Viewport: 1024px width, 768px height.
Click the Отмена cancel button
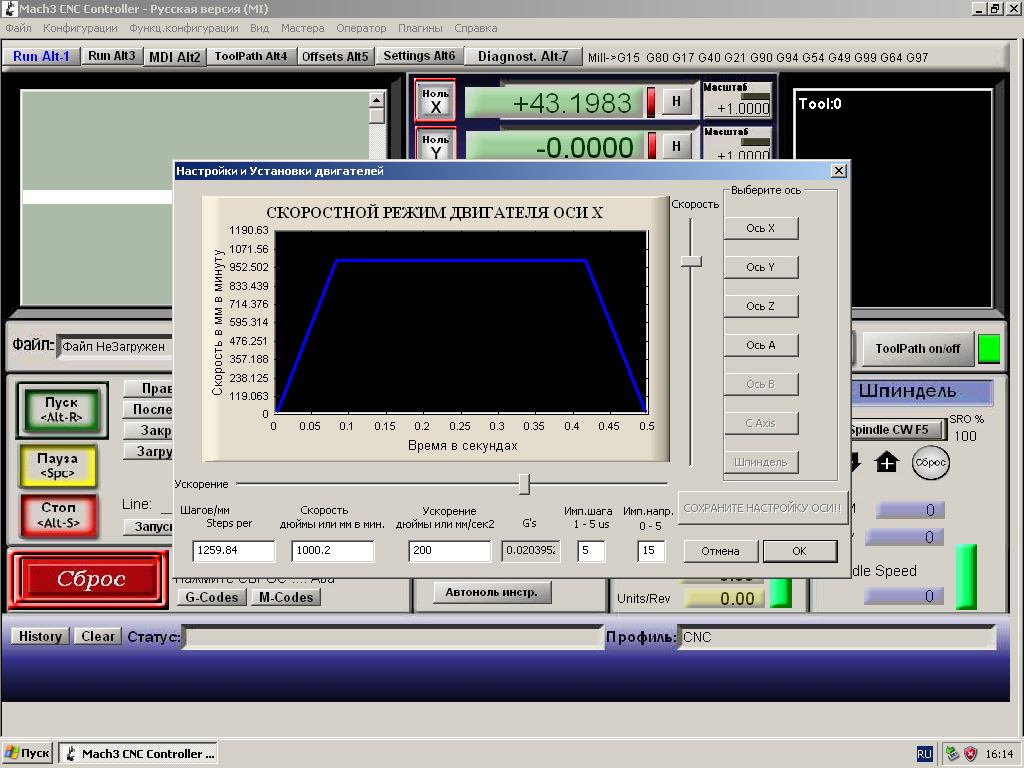(x=720, y=551)
